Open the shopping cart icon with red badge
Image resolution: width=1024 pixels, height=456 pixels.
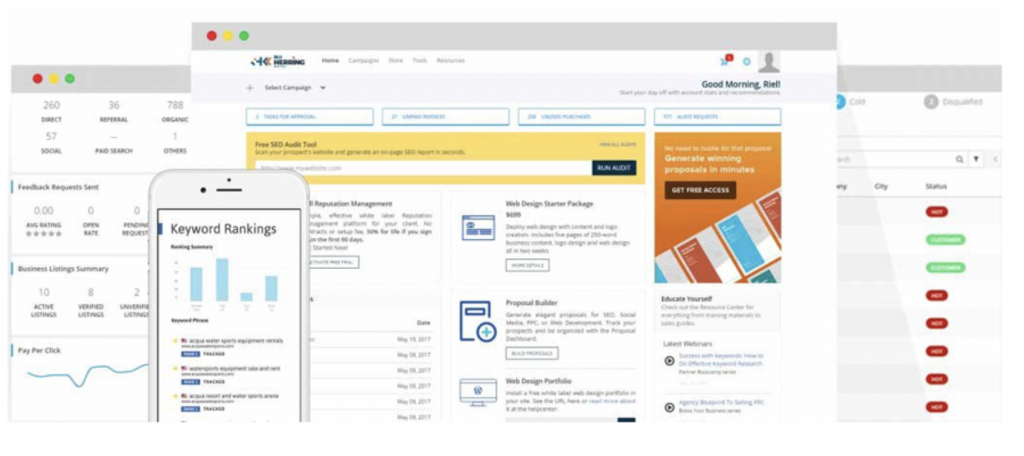point(726,61)
